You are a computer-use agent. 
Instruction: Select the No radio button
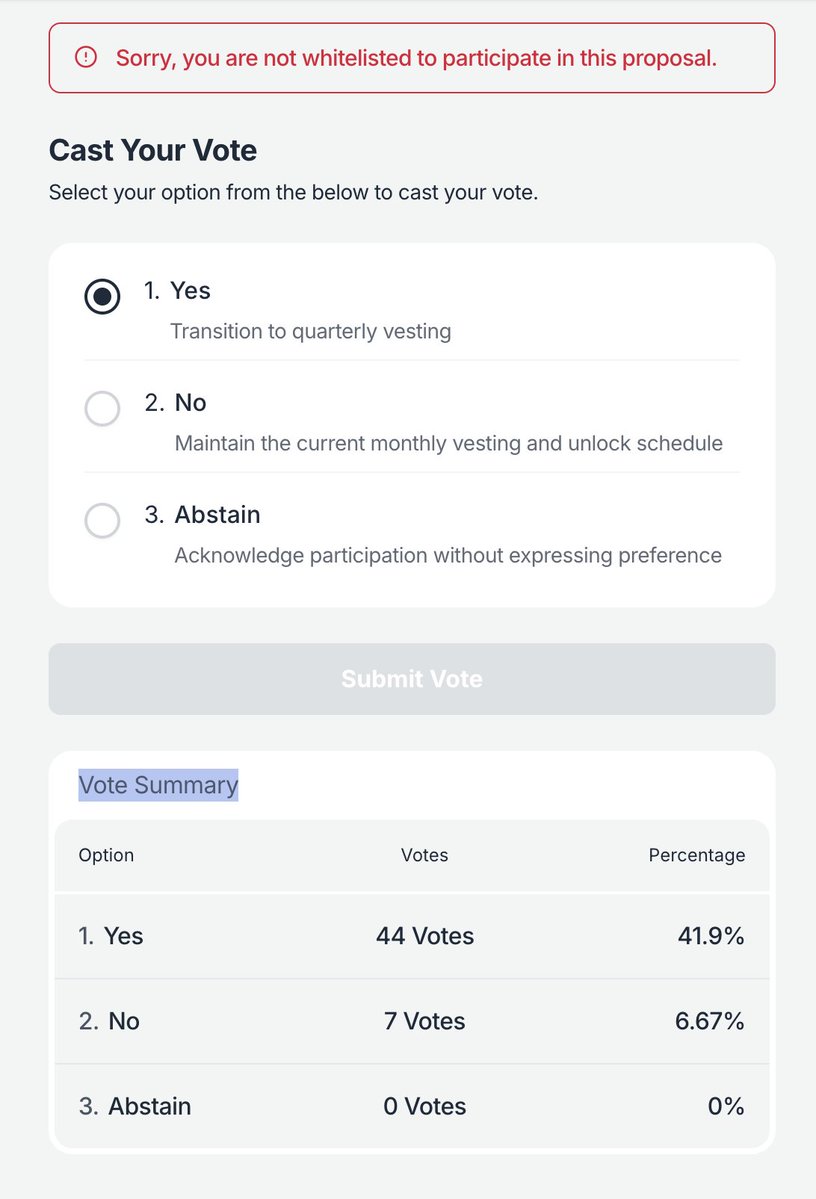(x=102, y=408)
